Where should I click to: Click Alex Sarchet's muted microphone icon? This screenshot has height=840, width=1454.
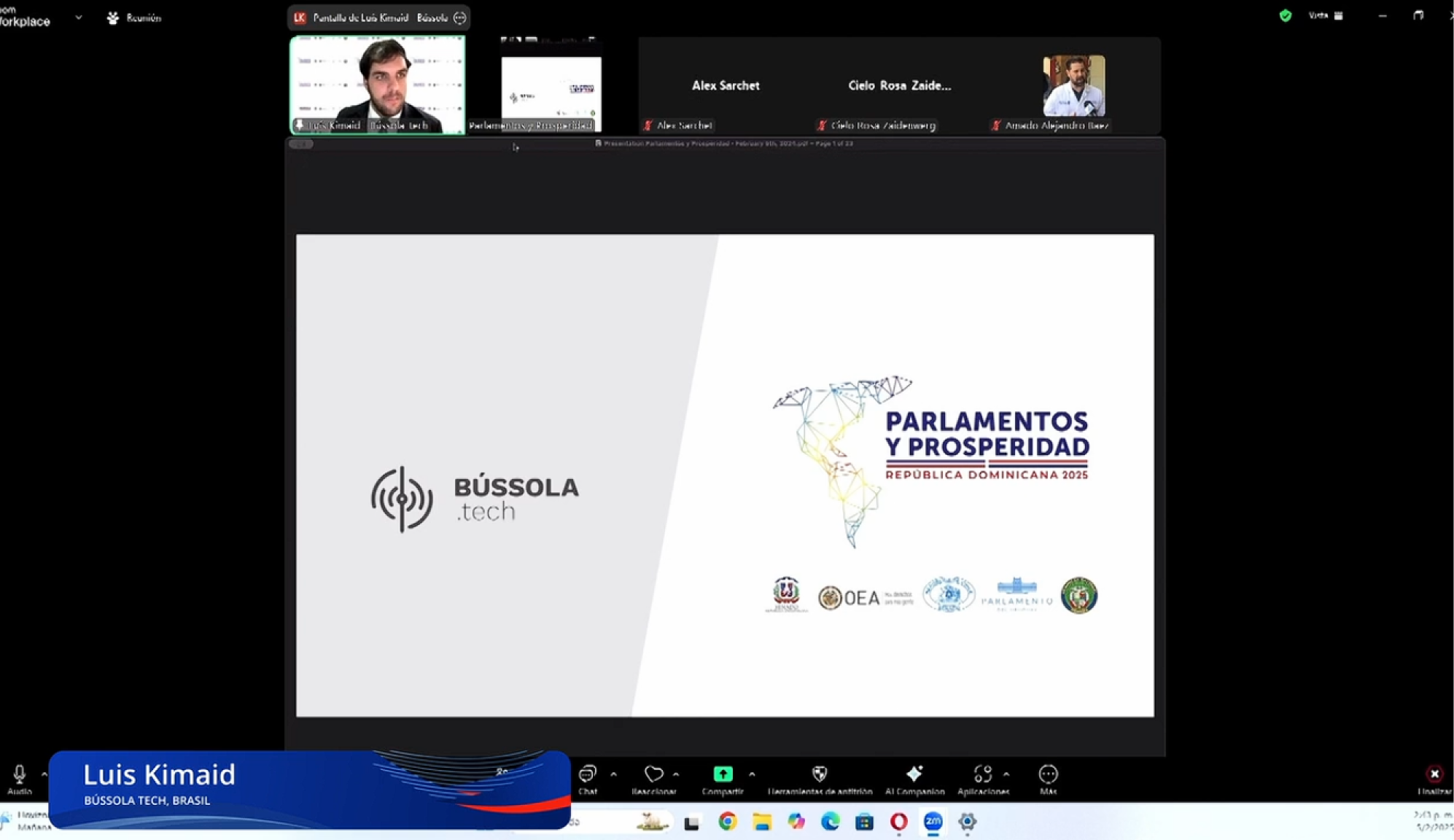click(x=648, y=125)
